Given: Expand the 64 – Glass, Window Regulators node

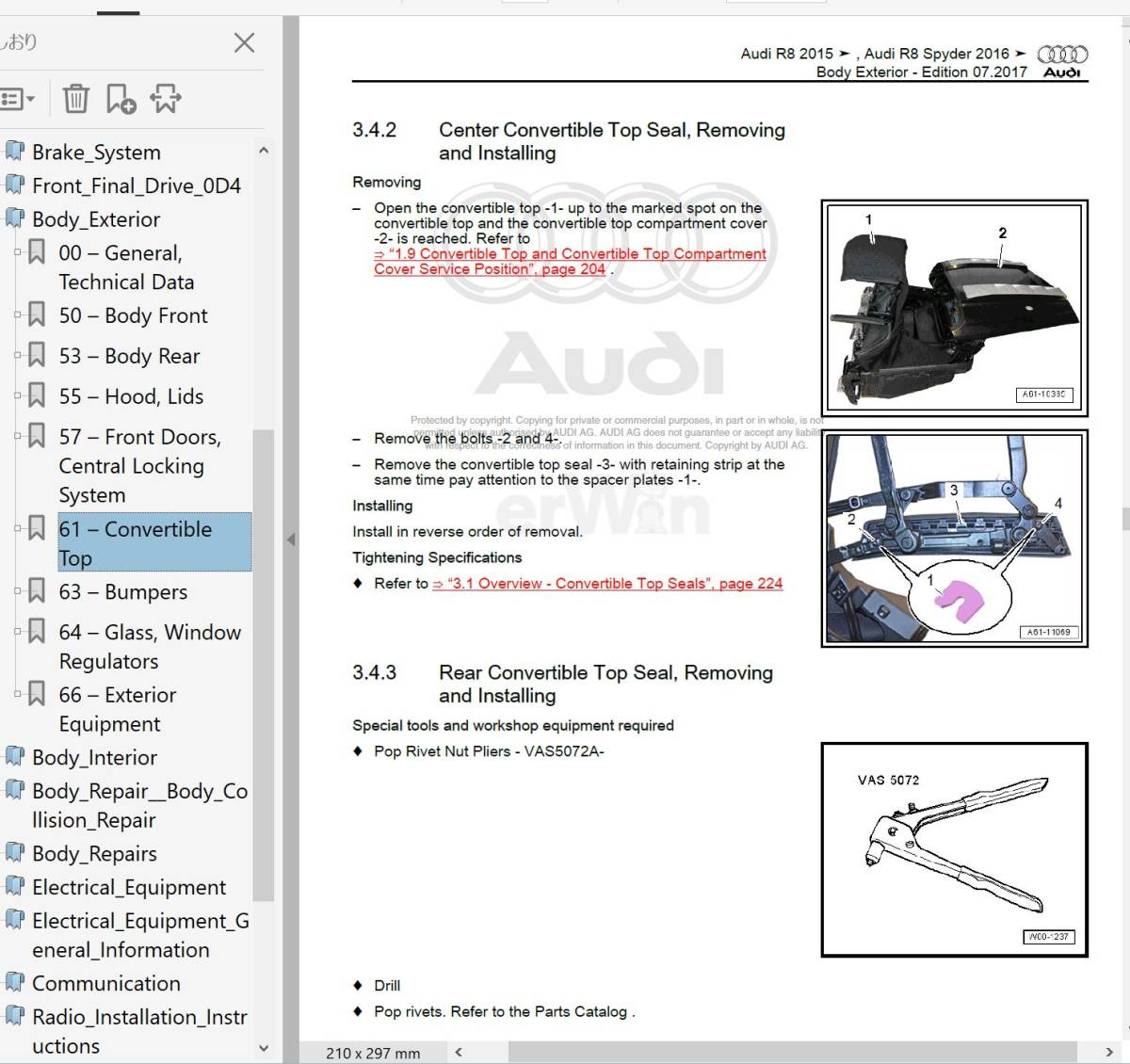Looking at the screenshot, I should [18, 631].
